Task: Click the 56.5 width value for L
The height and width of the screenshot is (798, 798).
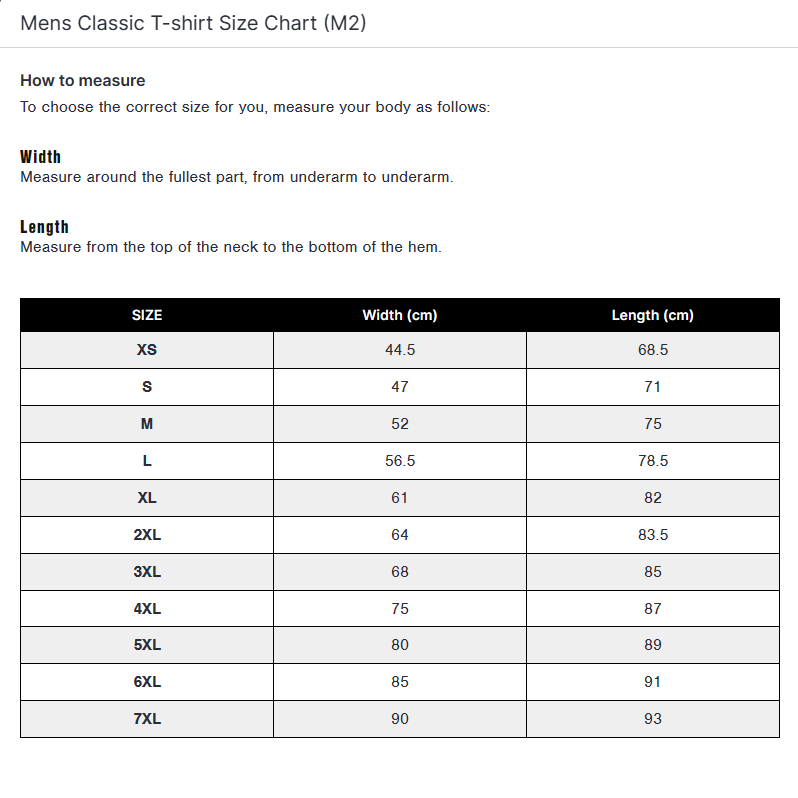Action: (400, 461)
